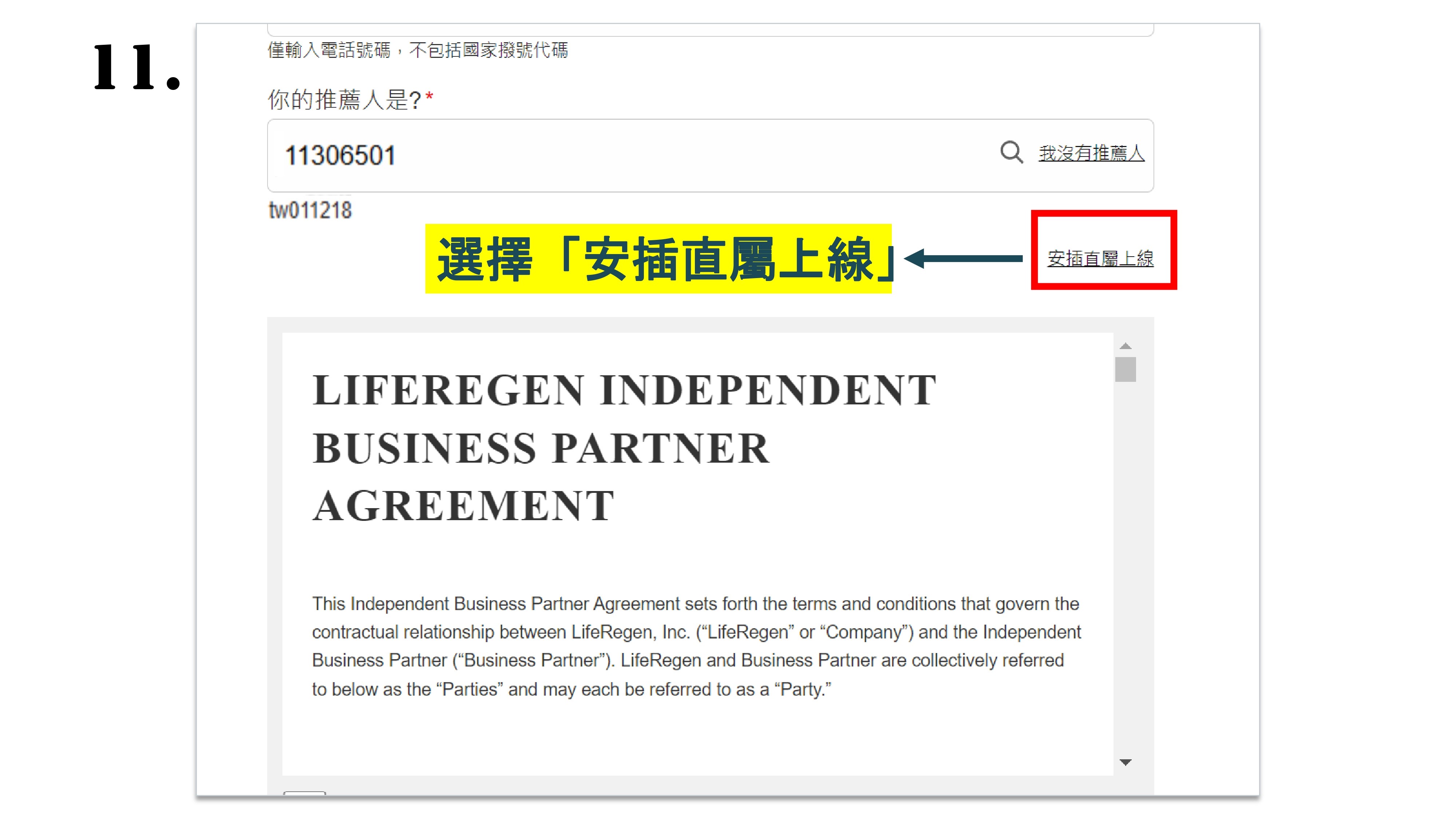
Task: Click the tw011218 text under referrer field
Action: point(310,210)
